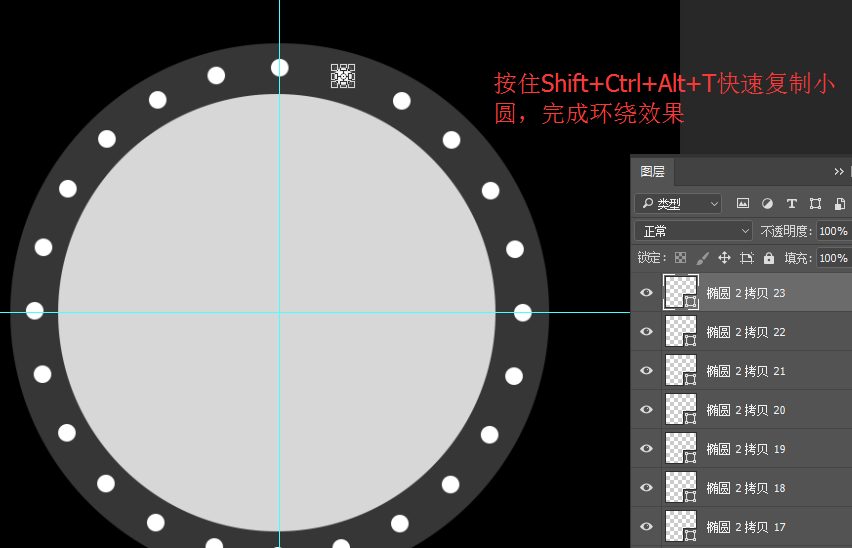Select layer name 椭圆 2 拷贝 17
Screen dimensions: 852x548
[746, 527]
